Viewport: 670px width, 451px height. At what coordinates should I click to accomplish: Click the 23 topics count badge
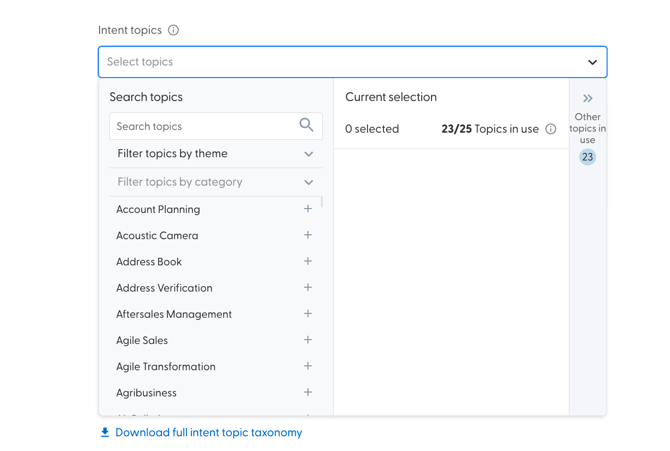click(x=588, y=157)
